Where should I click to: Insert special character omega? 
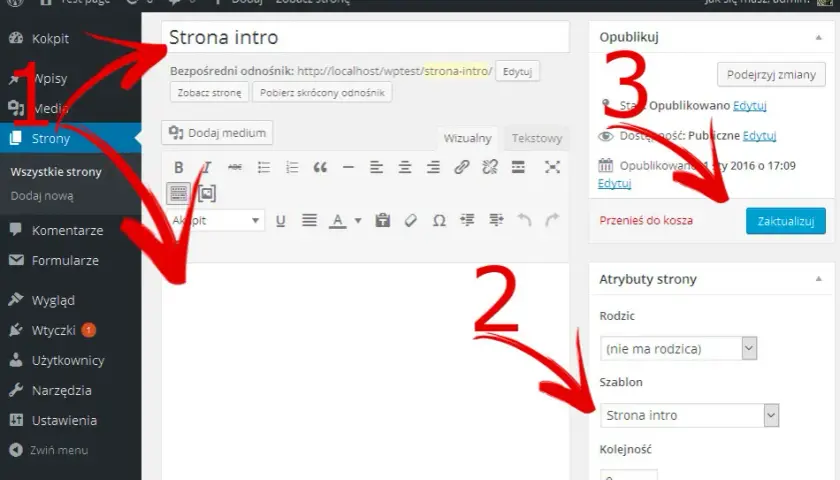click(x=439, y=220)
